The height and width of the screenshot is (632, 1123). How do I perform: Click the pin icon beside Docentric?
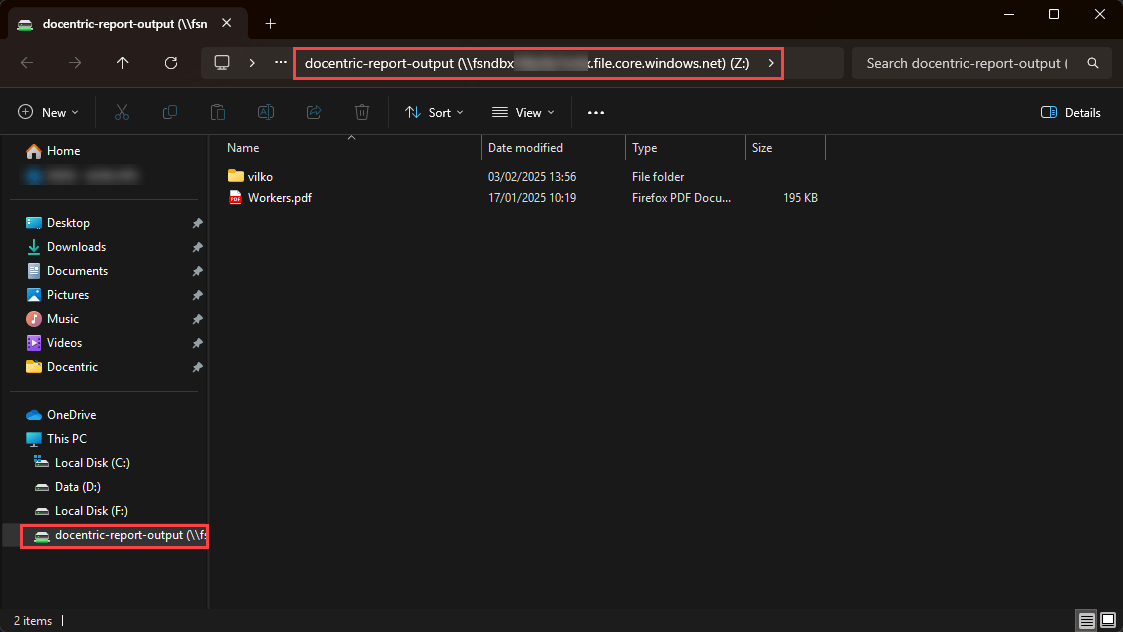[198, 368]
